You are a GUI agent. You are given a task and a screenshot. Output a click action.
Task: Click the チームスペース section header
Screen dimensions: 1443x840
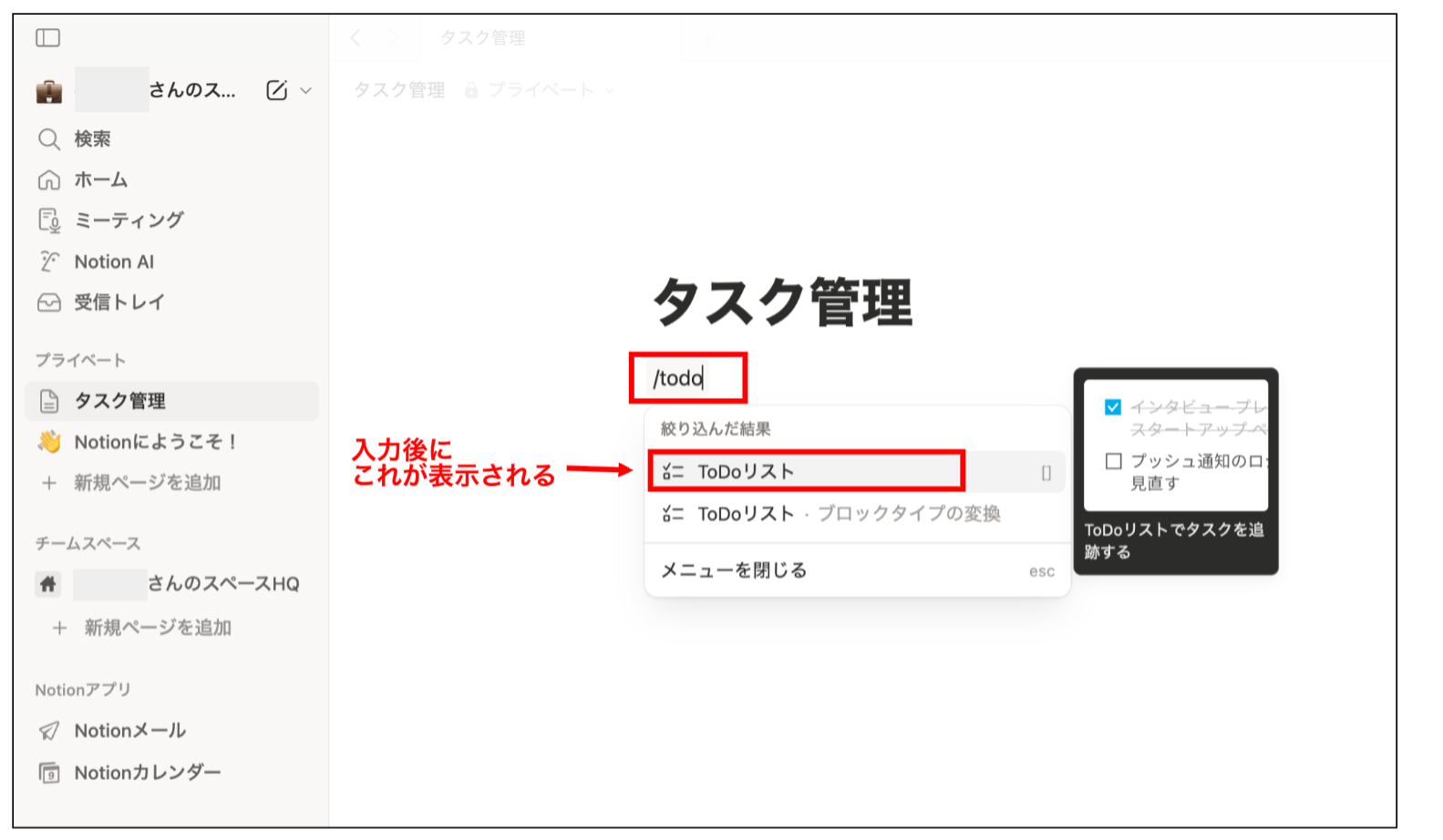[88, 544]
